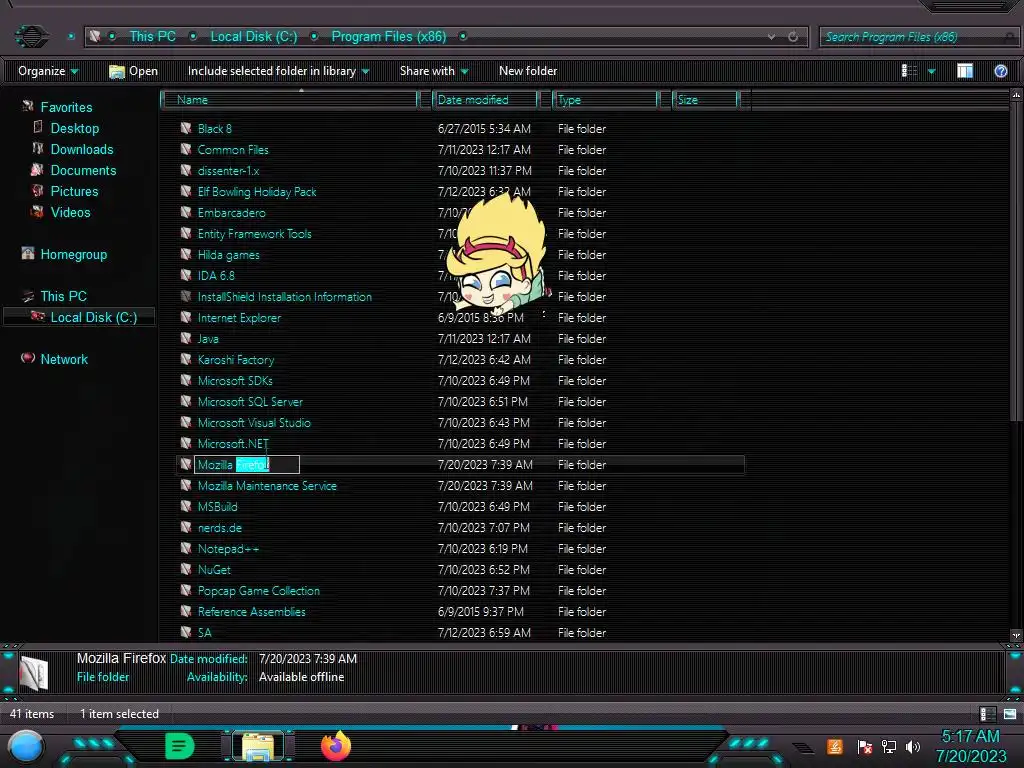1024x768 pixels.
Task: Click the Network icon in sidebar
Action: tap(27, 358)
